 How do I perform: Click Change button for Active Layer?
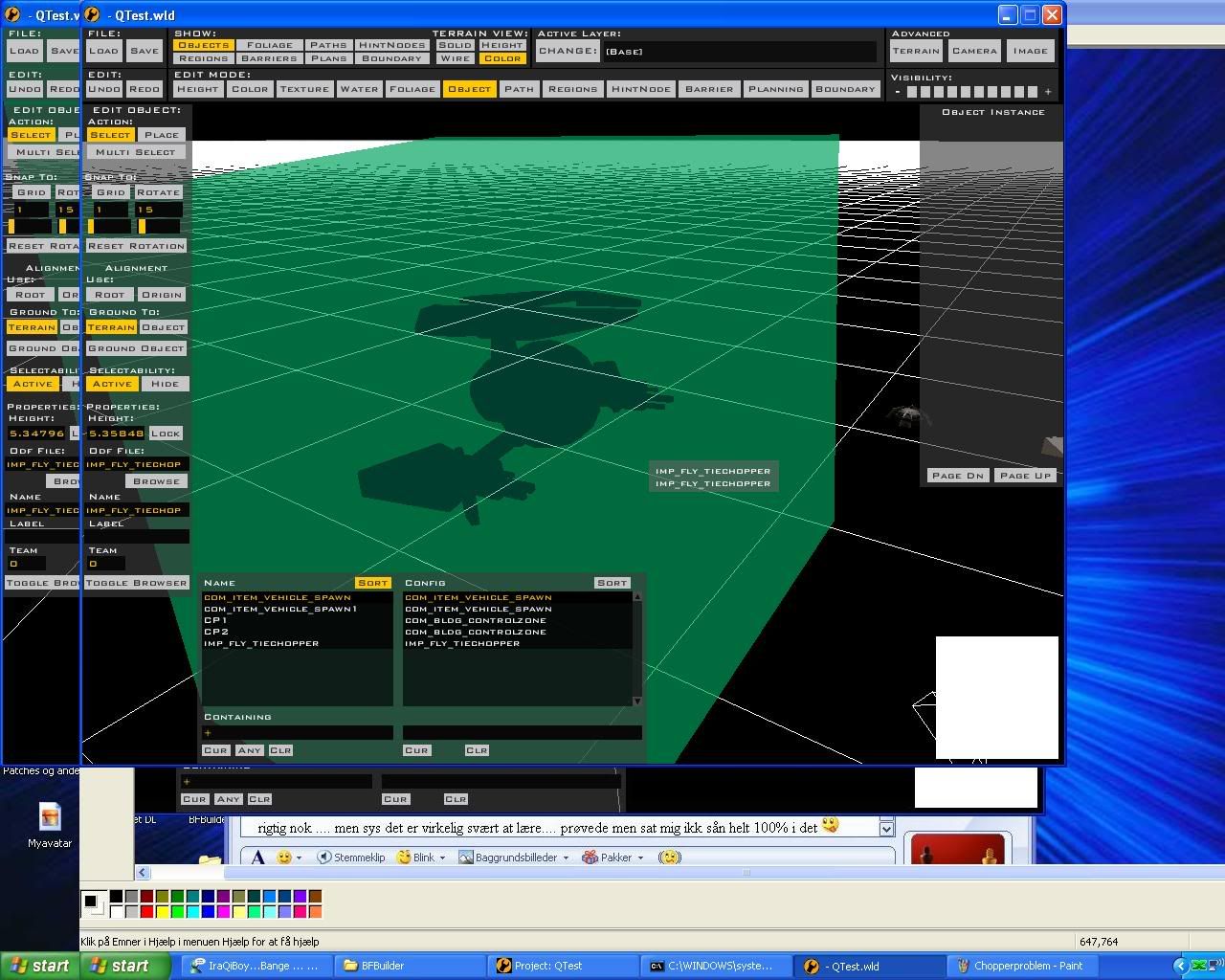[568, 51]
